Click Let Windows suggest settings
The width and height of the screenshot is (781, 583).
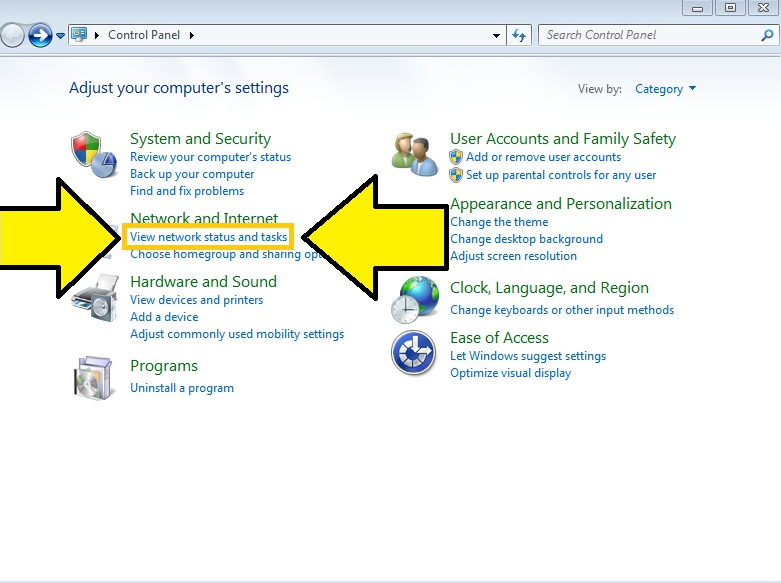click(x=528, y=356)
